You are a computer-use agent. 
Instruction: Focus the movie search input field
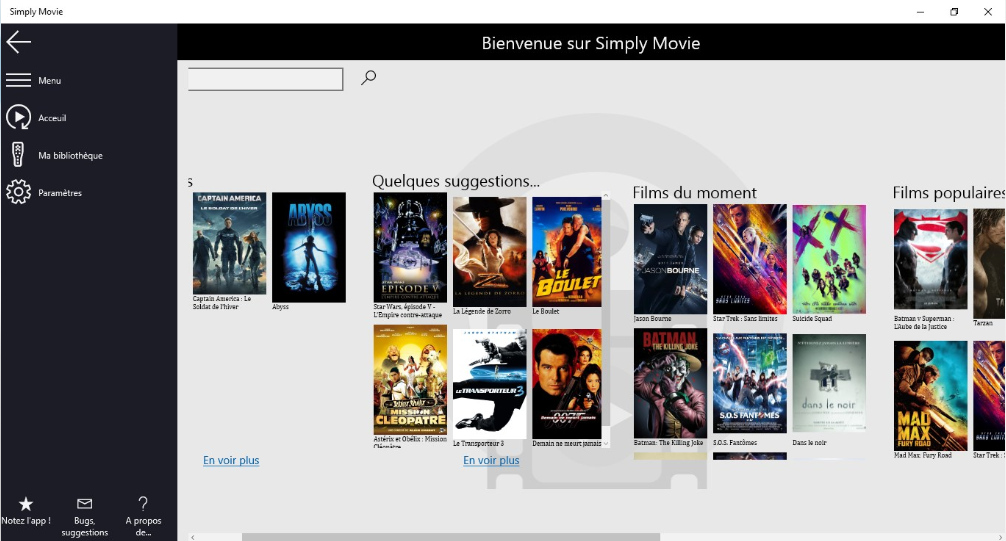point(266,79)
